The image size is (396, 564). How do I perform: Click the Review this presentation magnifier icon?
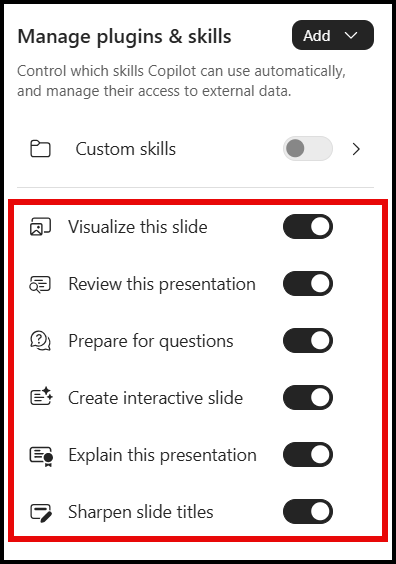(40, 284)
